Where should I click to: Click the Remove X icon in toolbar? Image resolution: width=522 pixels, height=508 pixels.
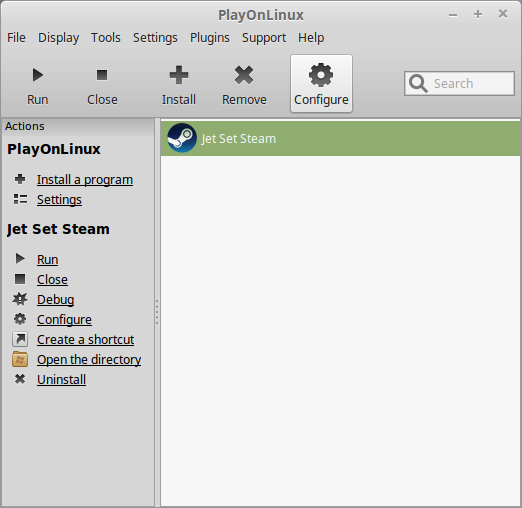pyautogui.click(x=244, y=75)
